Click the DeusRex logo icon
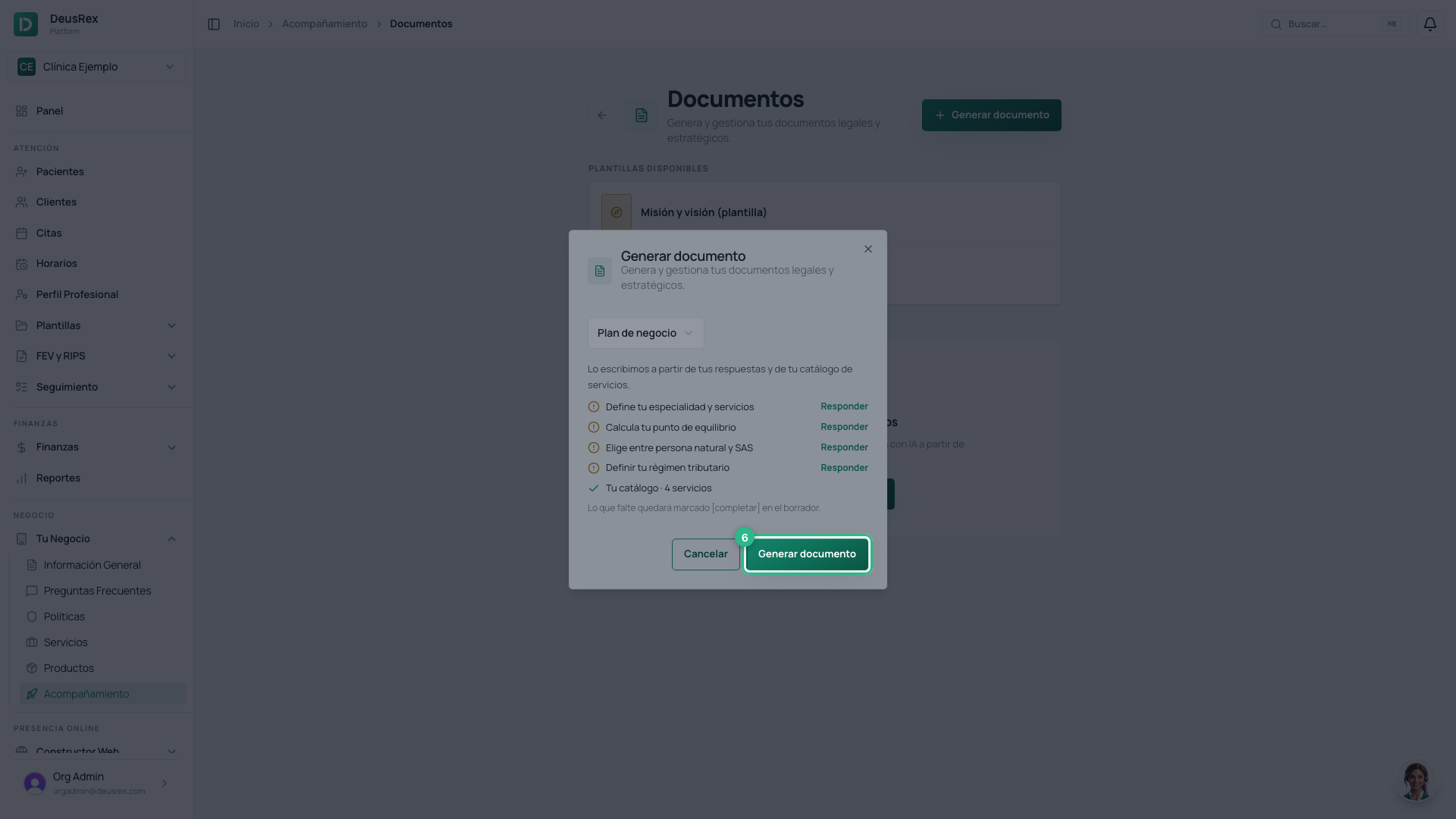 [x=26, y=24]
